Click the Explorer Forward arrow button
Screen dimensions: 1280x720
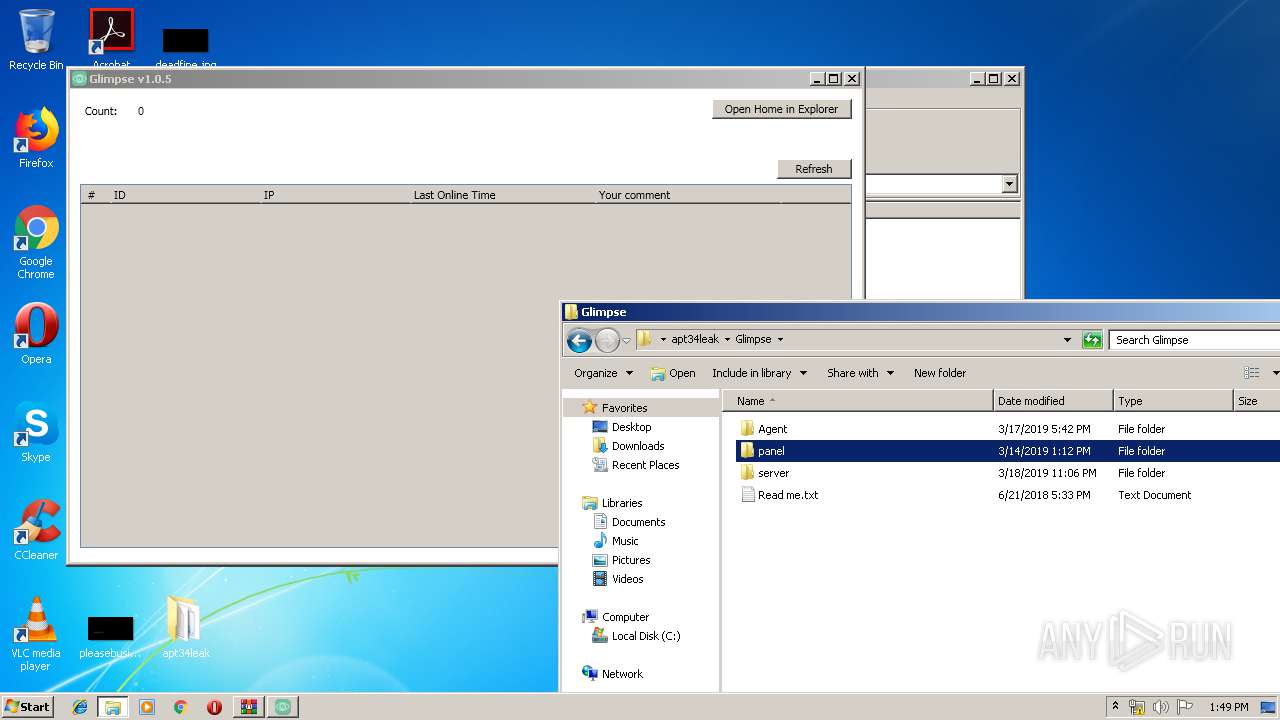607,341
